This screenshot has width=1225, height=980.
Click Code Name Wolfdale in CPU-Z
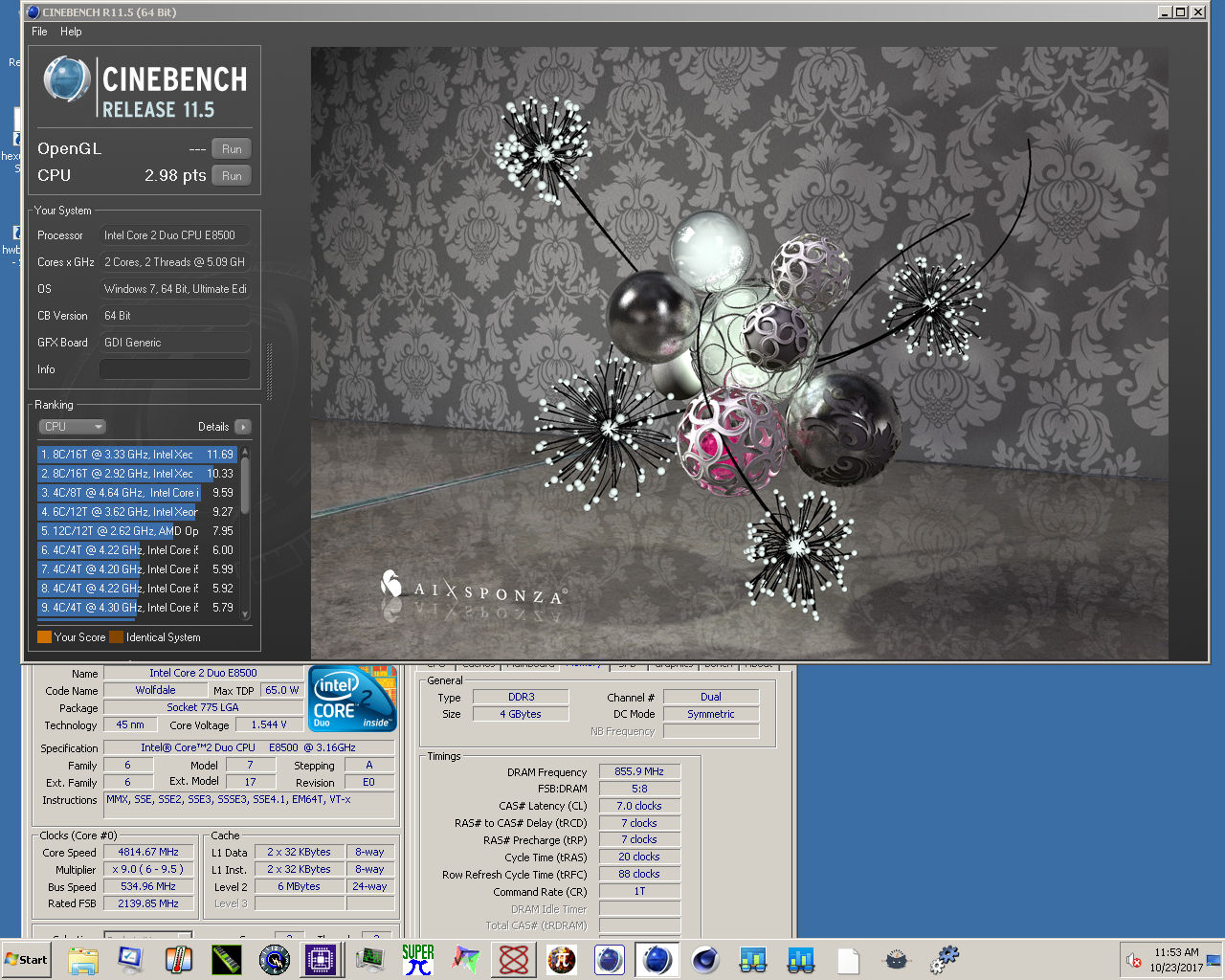coord(155,690)
